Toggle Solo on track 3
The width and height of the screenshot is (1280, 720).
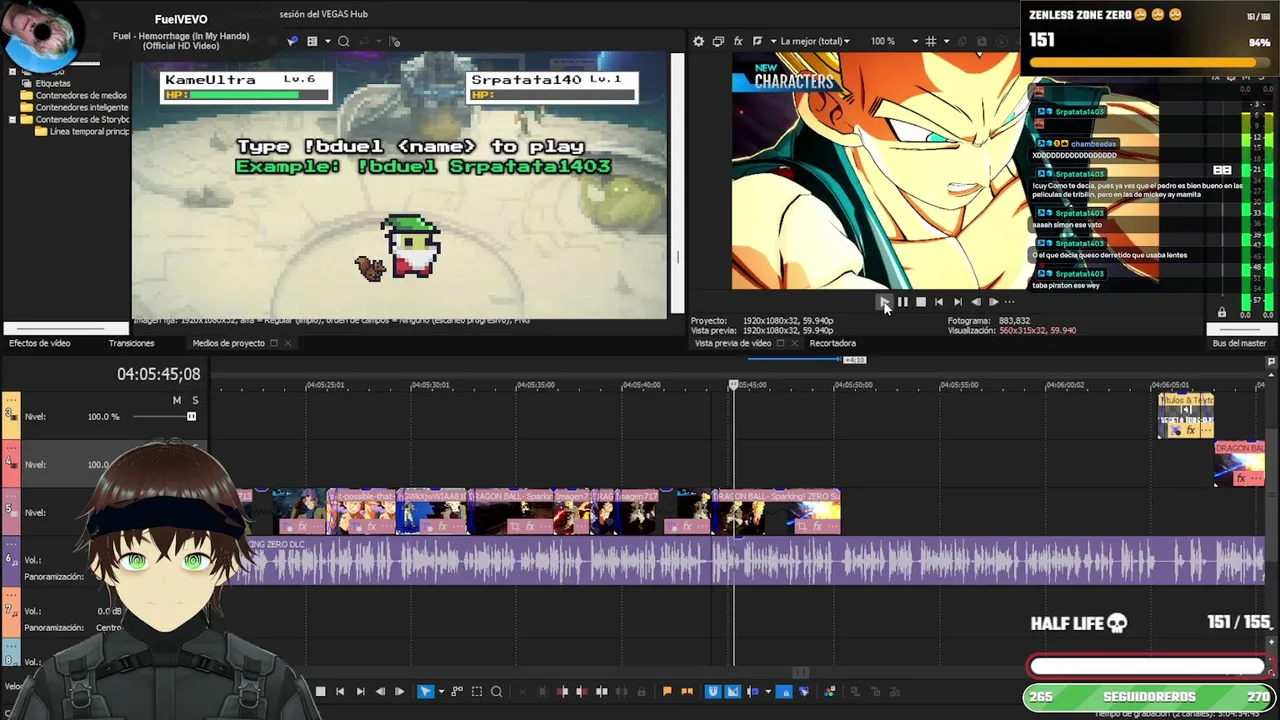[x=195, y=400]
